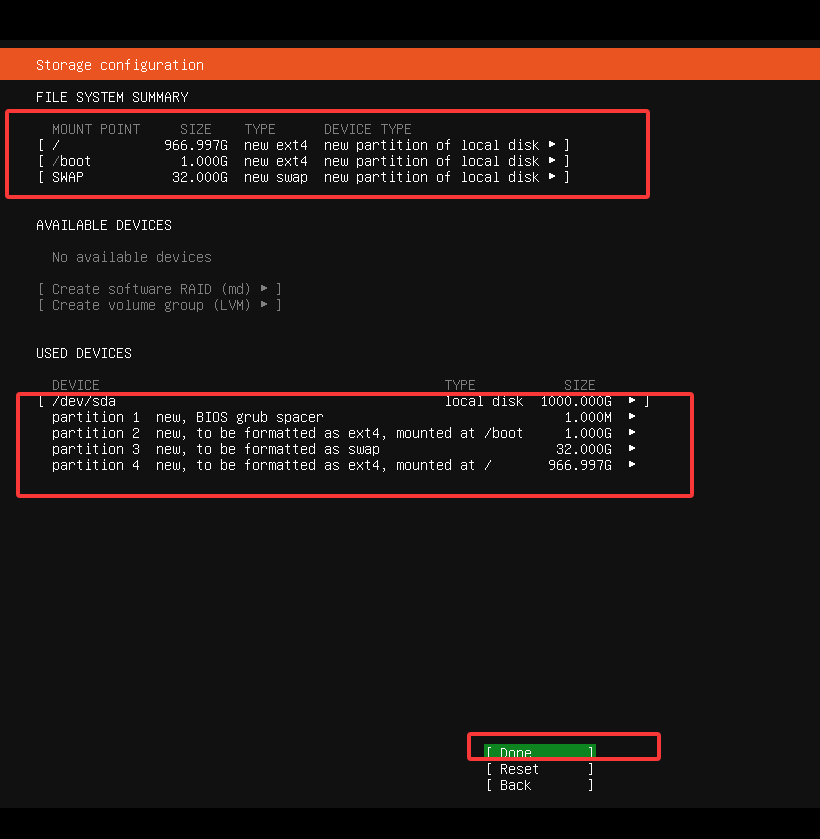Expand options for the SWAP mount point row
The height and width of the screenshot is (839, 820).
click(553, 177)
